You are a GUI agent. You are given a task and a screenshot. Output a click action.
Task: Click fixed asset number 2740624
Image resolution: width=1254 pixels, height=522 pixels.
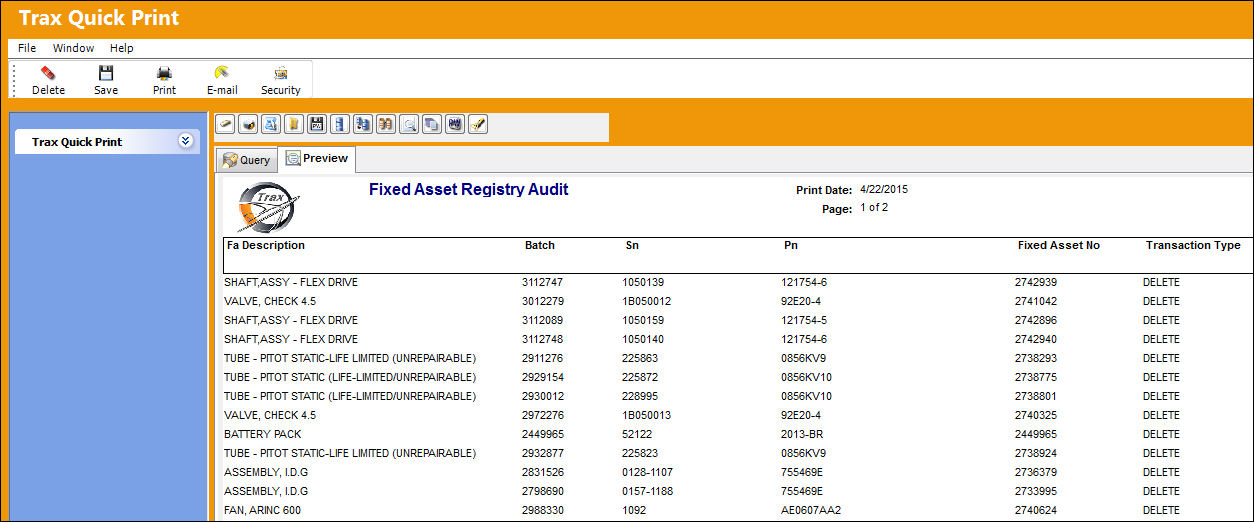pyautogui.click(x=1036, y=510)
